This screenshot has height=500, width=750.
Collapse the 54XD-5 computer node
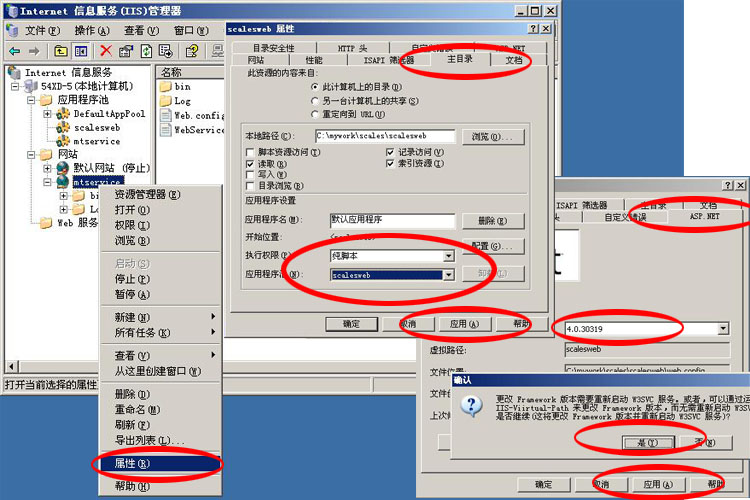[x=15, y=87]
